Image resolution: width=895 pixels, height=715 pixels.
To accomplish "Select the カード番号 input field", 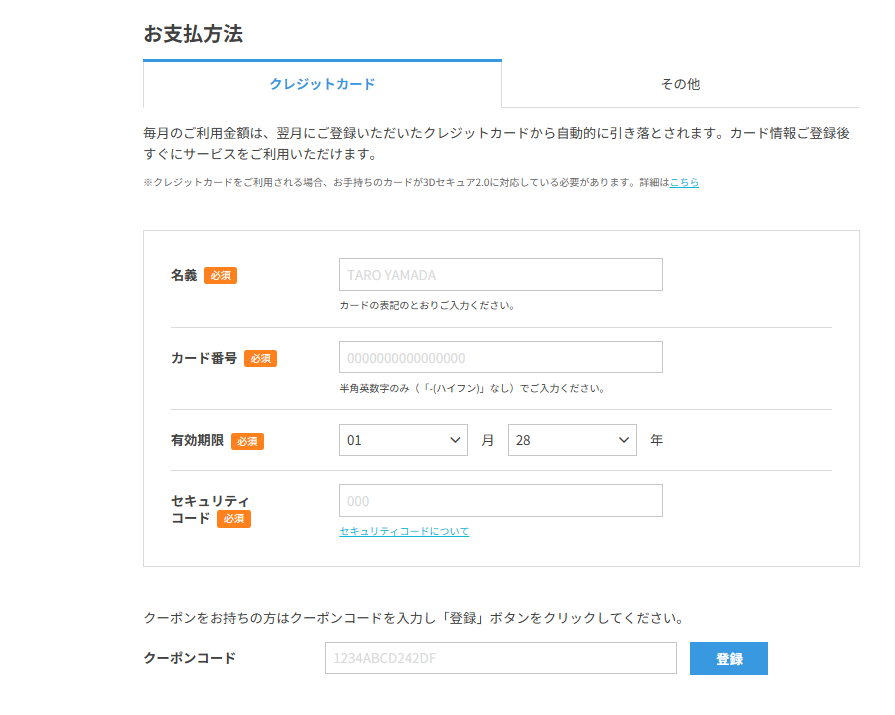I will 501,357.
